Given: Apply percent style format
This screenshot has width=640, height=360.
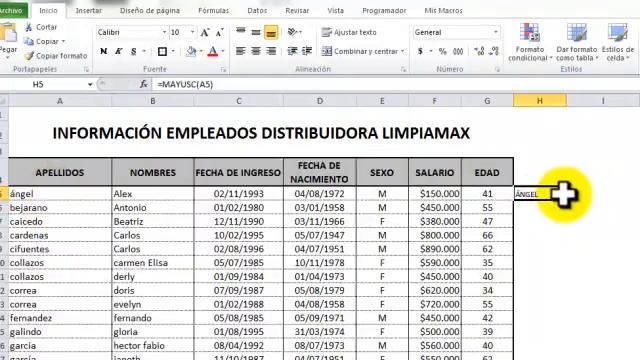Looking at the screenshot, I should [442, 51].
